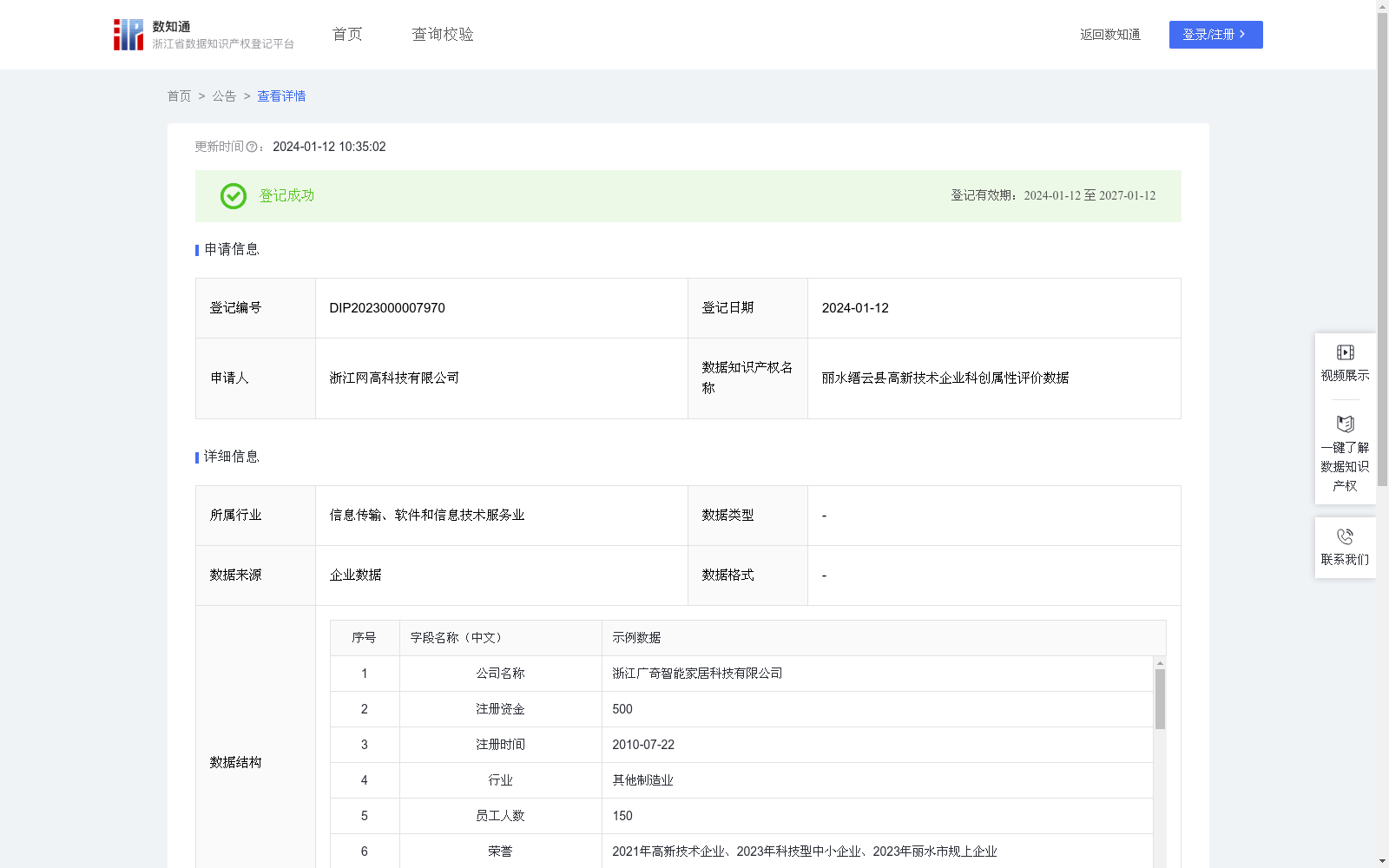Screen dimensions: 1389x868
Task: Click 返回数知通 link
Action: tap(1110, 35)
